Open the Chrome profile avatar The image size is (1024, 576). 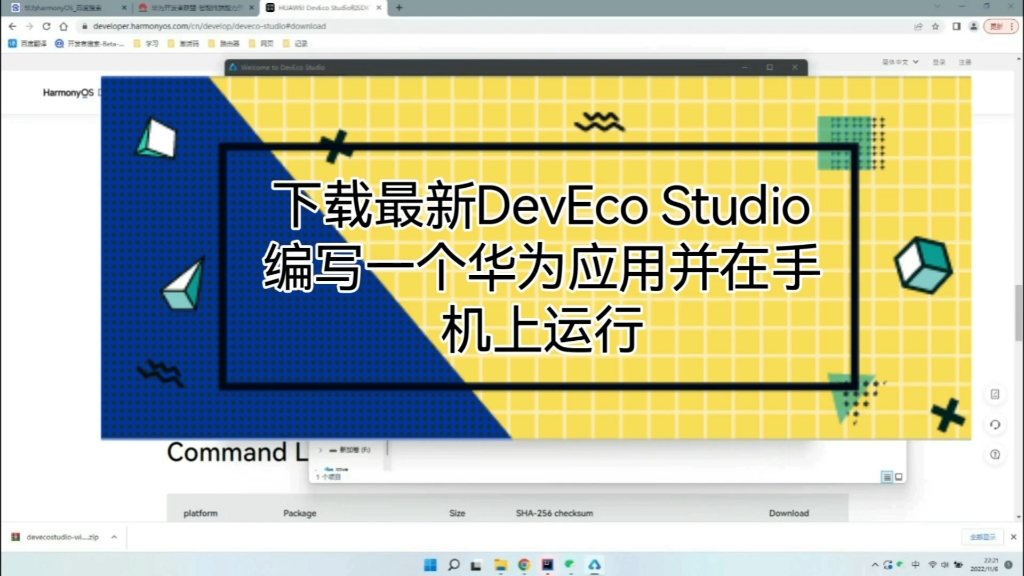coord(973,26)
